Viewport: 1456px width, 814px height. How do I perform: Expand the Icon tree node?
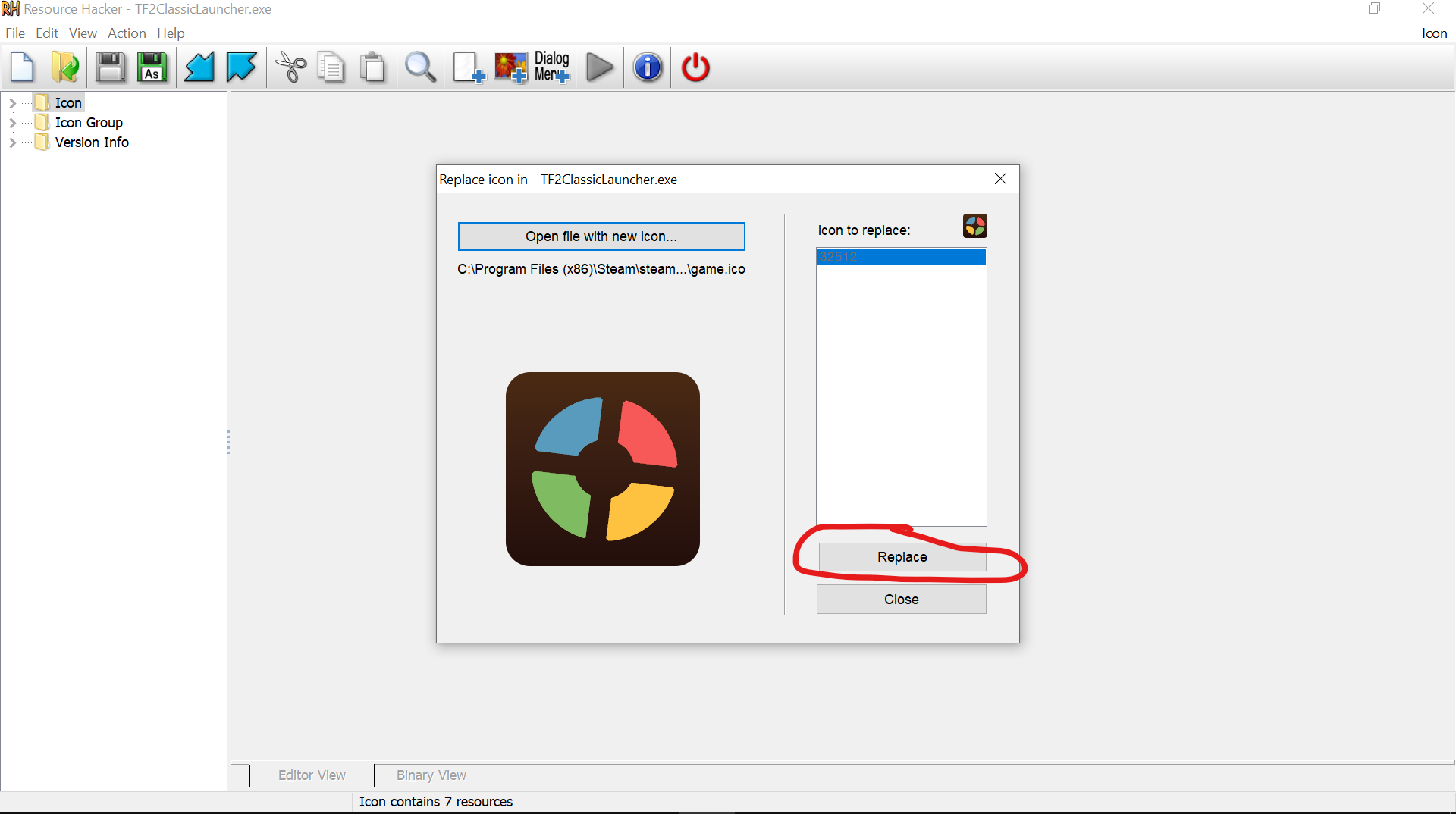tap(12, 103)
